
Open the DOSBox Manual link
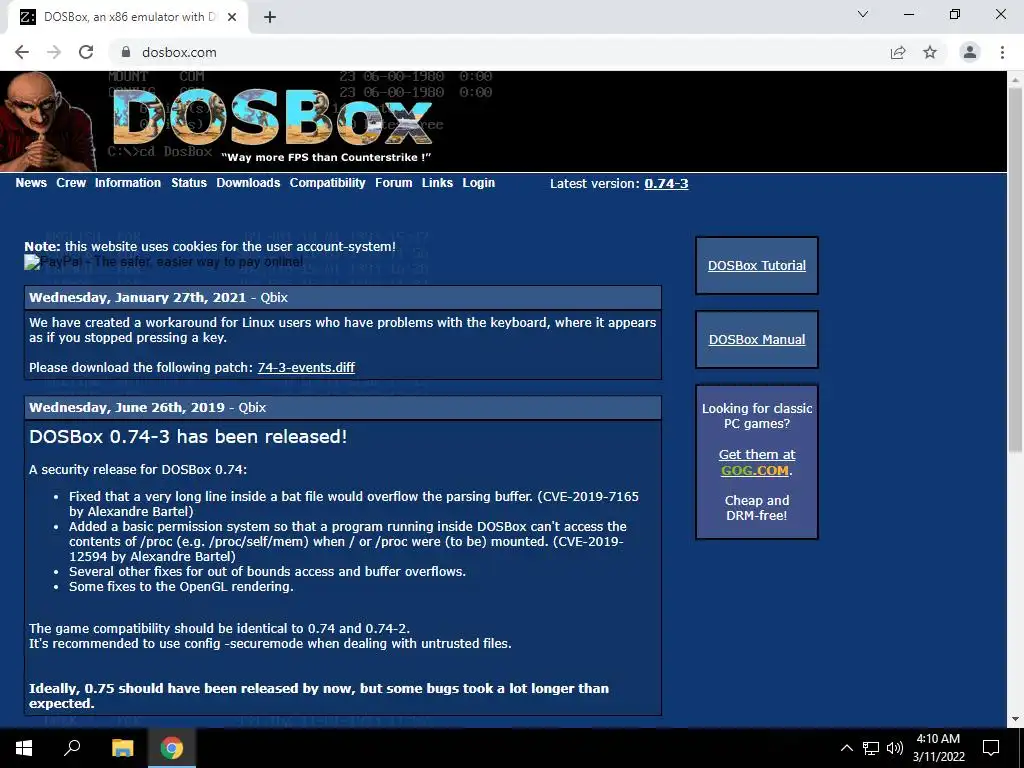(757, 339)
